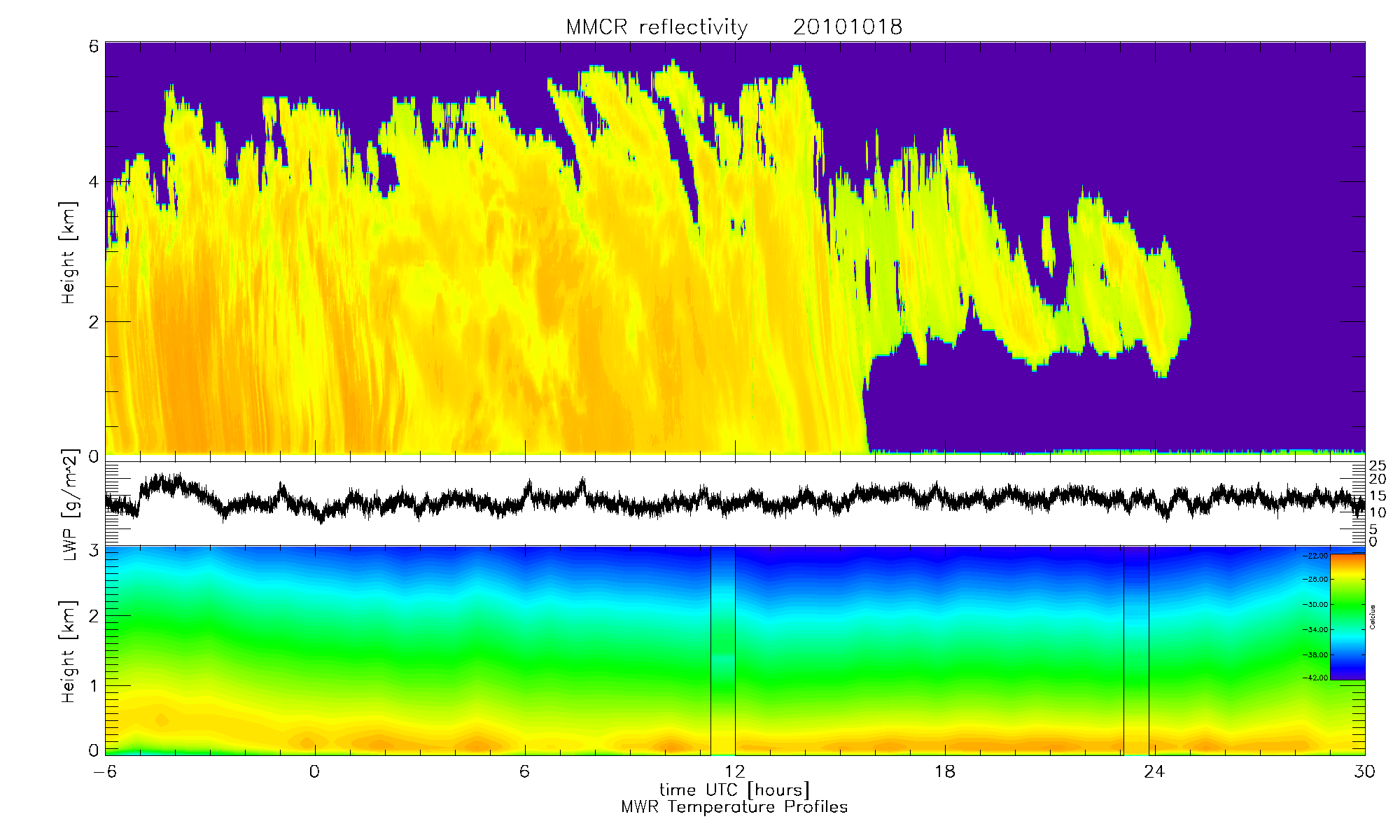Click the date 20101018 in the title
This screenshot has width=1400, height=840.
847,27
